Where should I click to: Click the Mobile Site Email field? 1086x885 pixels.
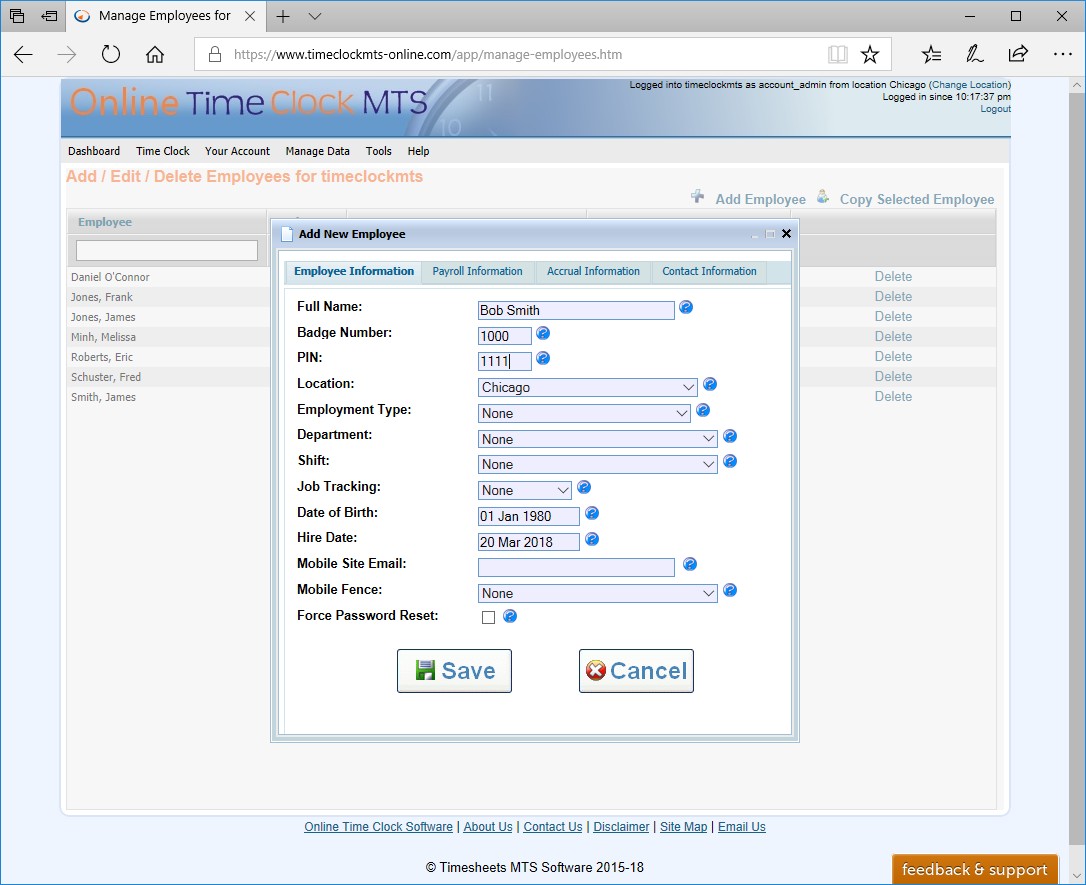(576, 567)
